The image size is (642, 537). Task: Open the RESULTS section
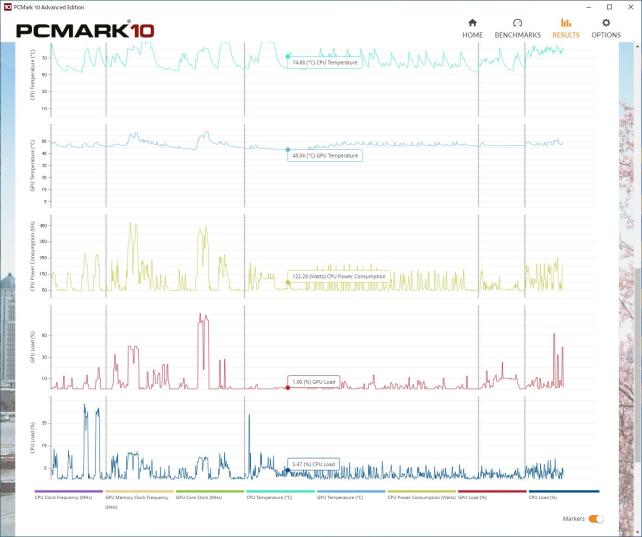tap(566, 28)
